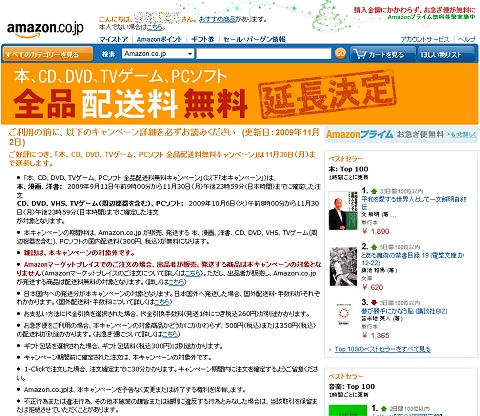480x416 pixels.
Task: Click こちら link about お急ぎ便
Action: pyautogui.click(x=170, y=334)
